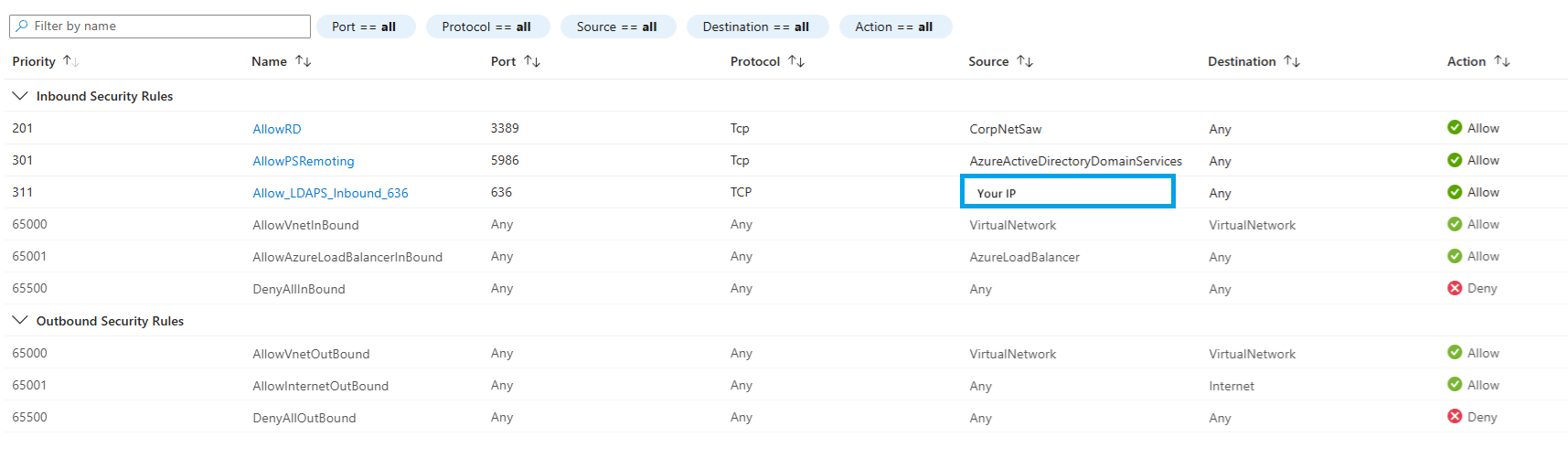This screenshot has width=1568, height=469.
Task: Open the Port == all filter
Action: point(365,27)
